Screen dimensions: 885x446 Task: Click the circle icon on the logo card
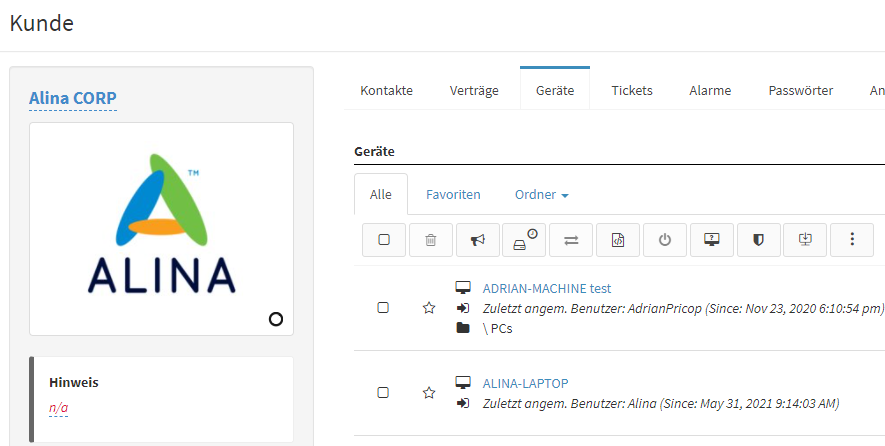pos(275,320)
